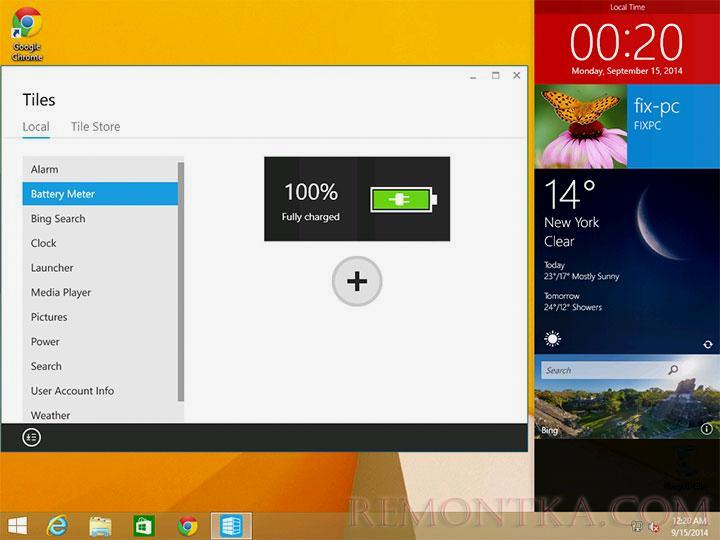720x540 pixels.
Task: Click the magnifier icon in Bing search
Action: 673,370
